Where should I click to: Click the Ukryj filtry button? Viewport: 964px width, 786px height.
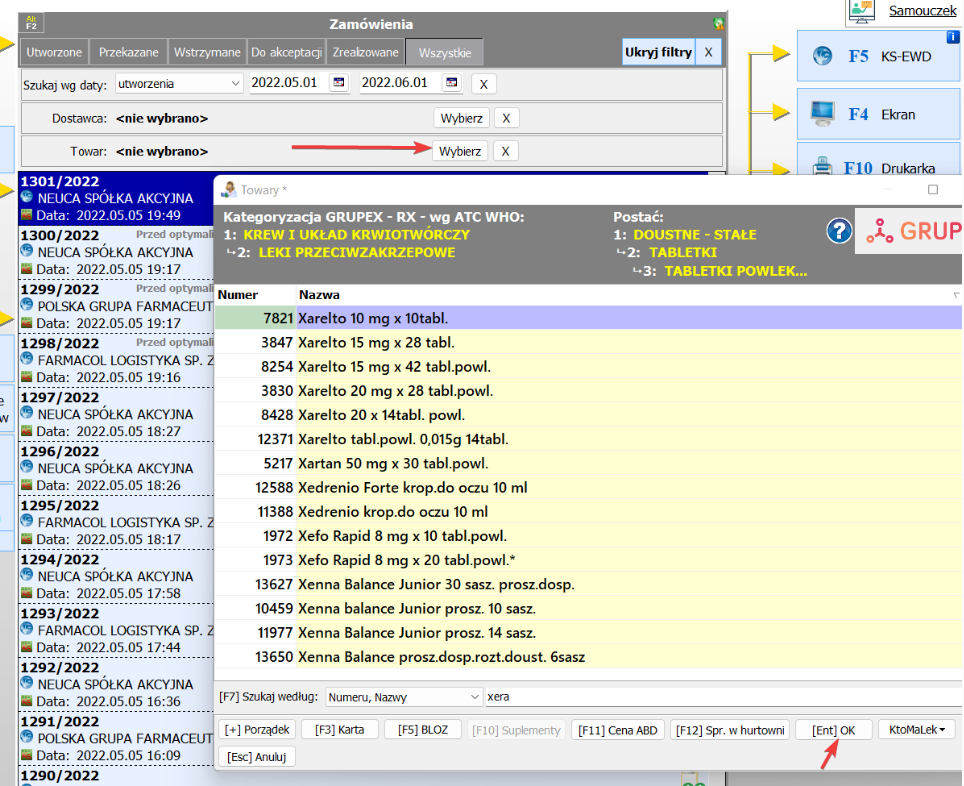[658, 52]
